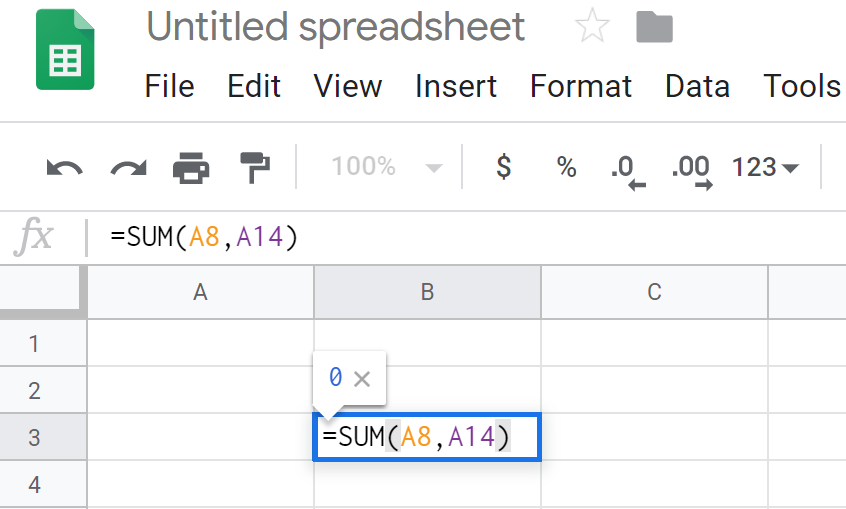This screenshot has width=846, height=509.
Task: Click the Undo arrow icon
Action: pos(65,167)
